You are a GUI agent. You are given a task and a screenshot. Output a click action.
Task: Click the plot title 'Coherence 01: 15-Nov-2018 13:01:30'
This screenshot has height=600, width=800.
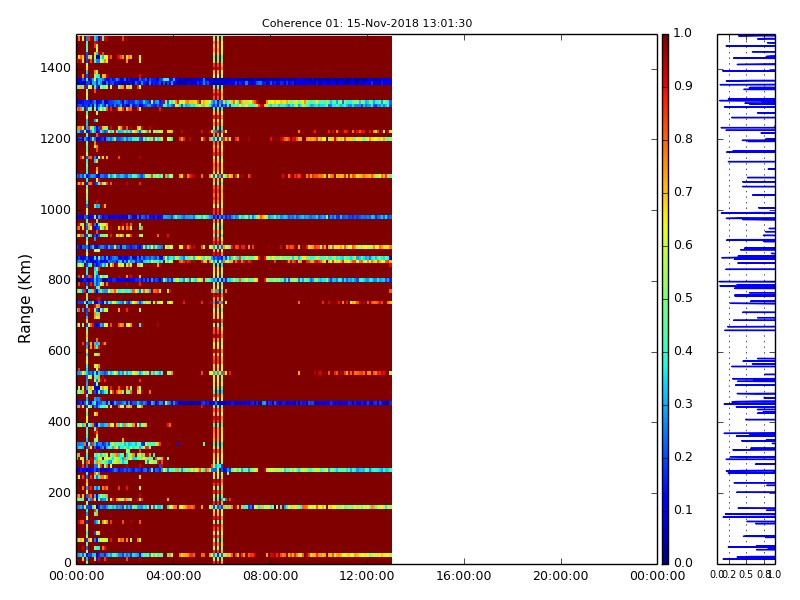pyautogui.click(x=367, y=23)
